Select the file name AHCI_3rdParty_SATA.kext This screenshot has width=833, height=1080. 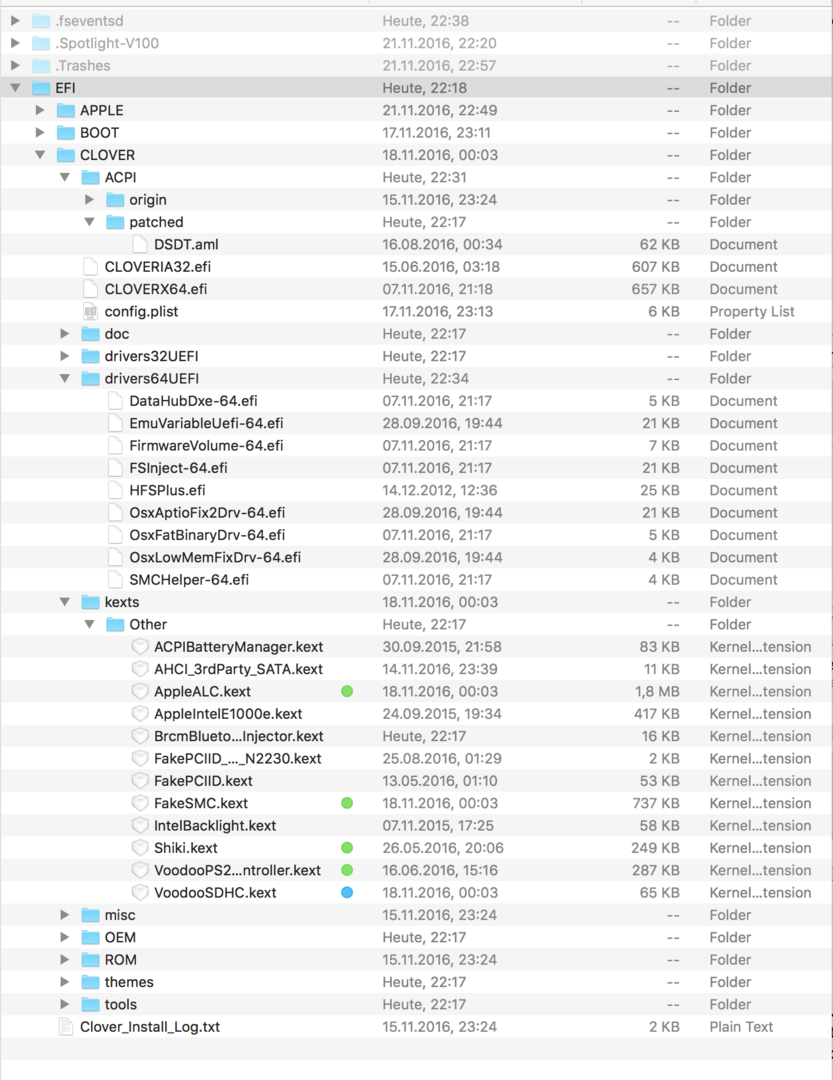tap(239, 669)
